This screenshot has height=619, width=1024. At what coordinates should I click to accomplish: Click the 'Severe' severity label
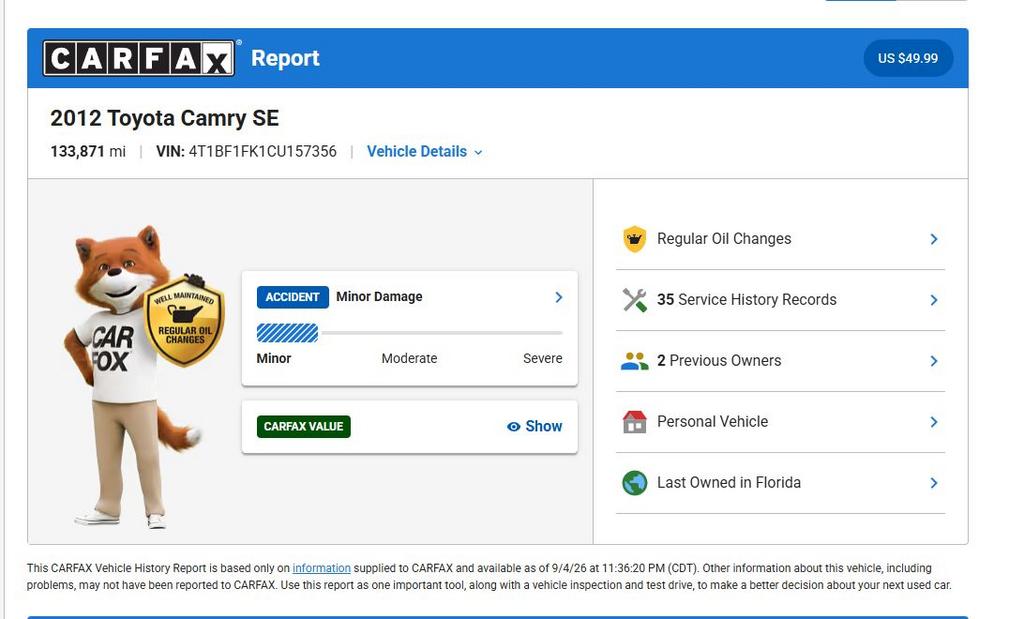[x=543, y=358]
